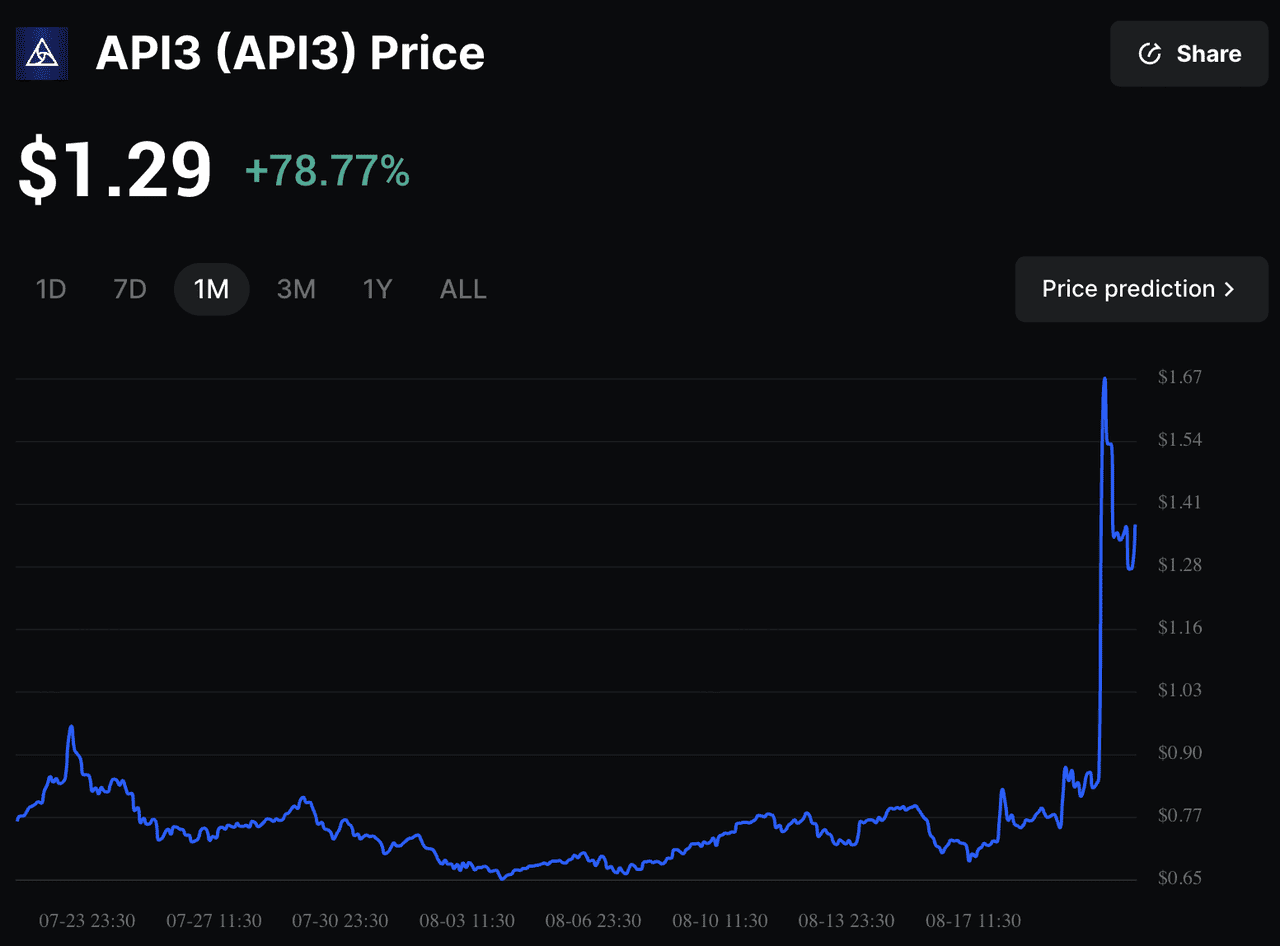Switch to the ALL time range
Screen dimensions: 1280x946
click(x=462, y=289)
